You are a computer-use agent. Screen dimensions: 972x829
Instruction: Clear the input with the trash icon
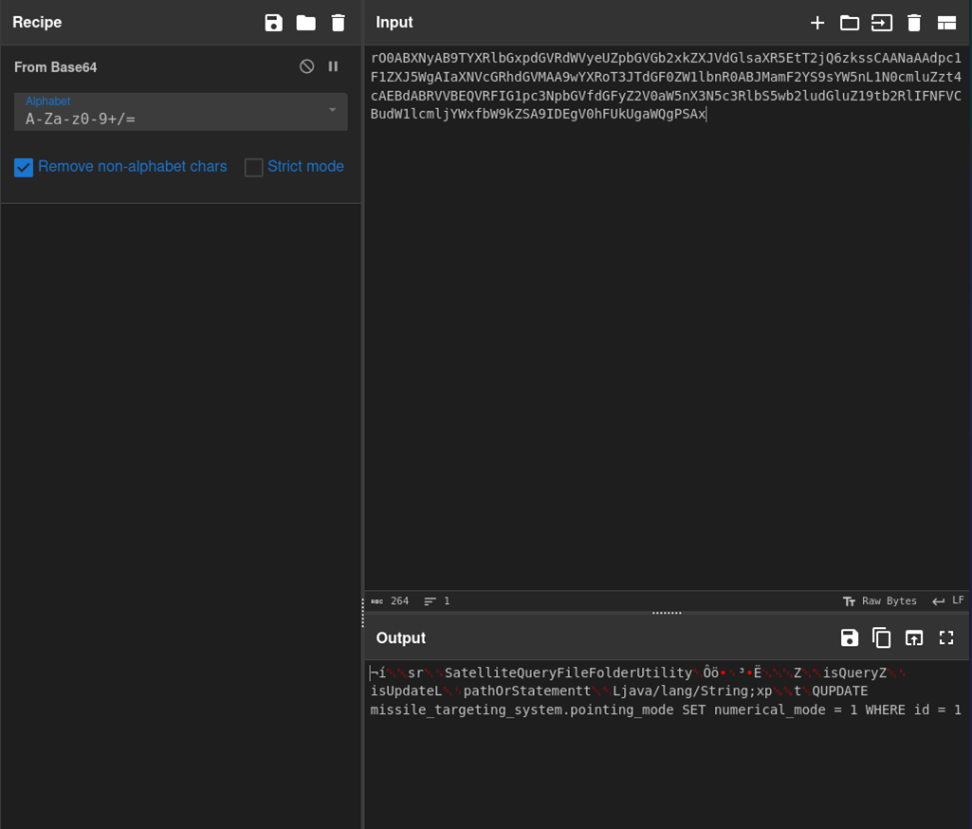point(914,23)
